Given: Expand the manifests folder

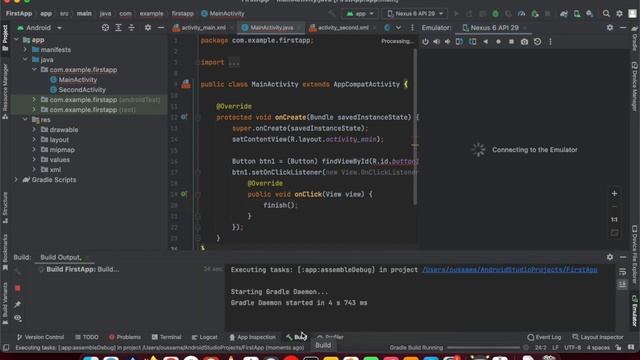Looking at the screenshot, I should tap(25, 50).
